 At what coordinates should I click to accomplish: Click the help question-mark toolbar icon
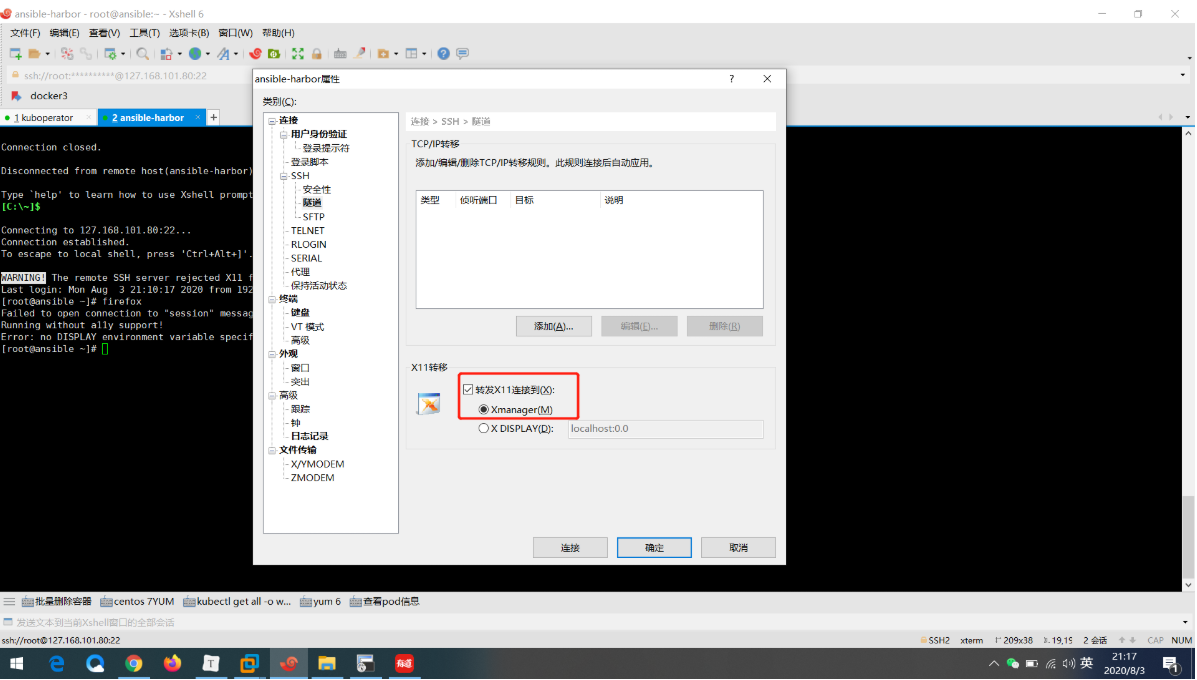[443, 54]
